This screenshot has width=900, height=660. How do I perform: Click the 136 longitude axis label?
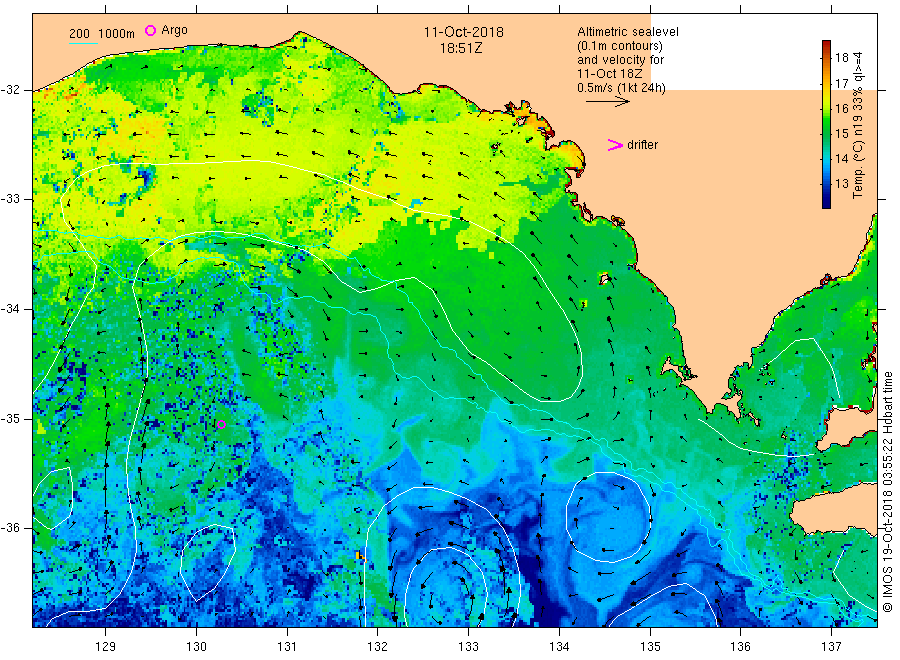tap(740, 647)
